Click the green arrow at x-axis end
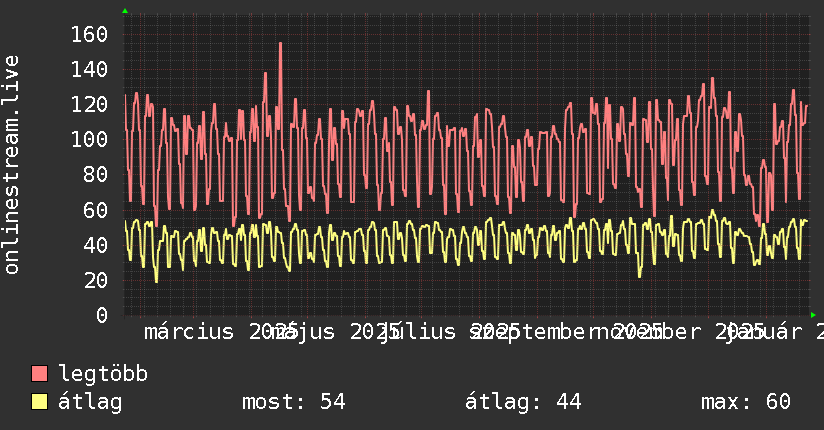Image resolution: width=824 pixels, height=430 pixels. [813, 315]
